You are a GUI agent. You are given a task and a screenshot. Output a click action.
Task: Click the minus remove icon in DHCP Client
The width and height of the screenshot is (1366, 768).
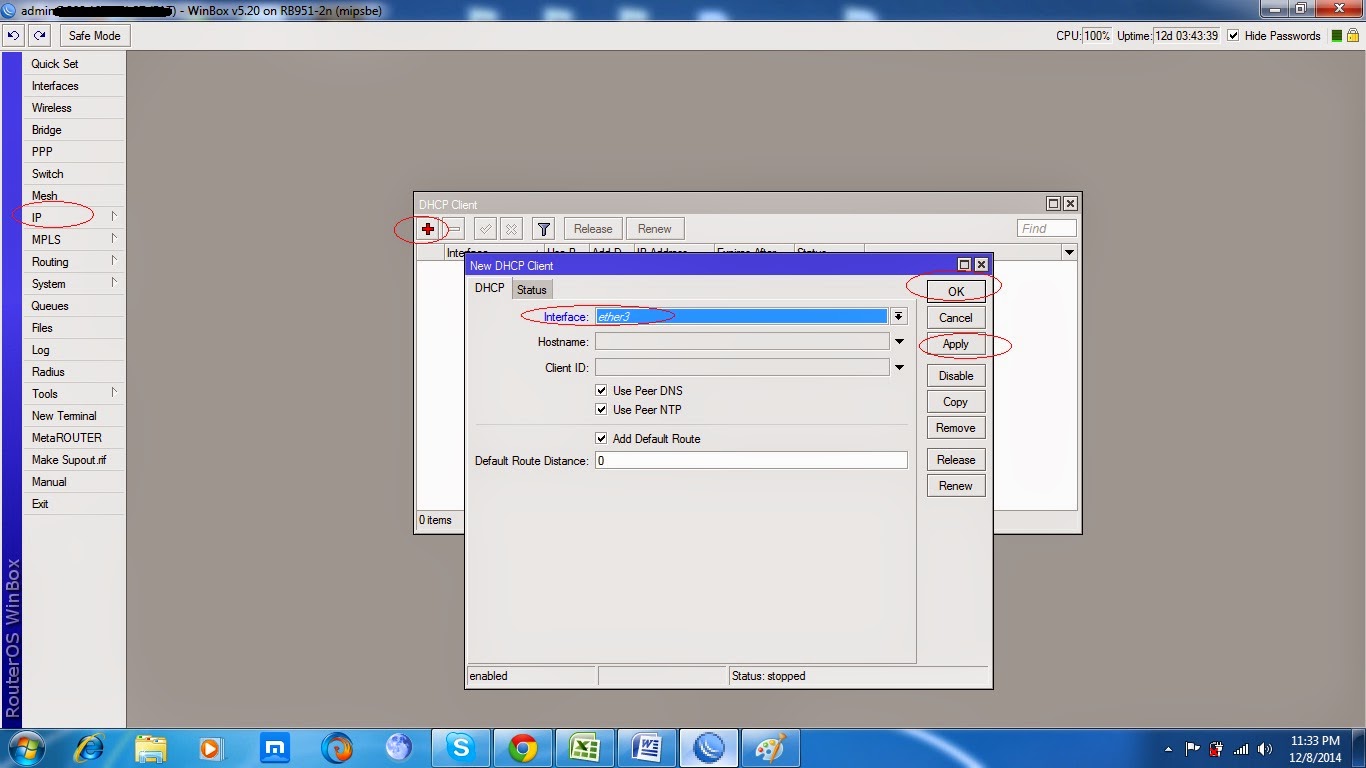point(453,229)
